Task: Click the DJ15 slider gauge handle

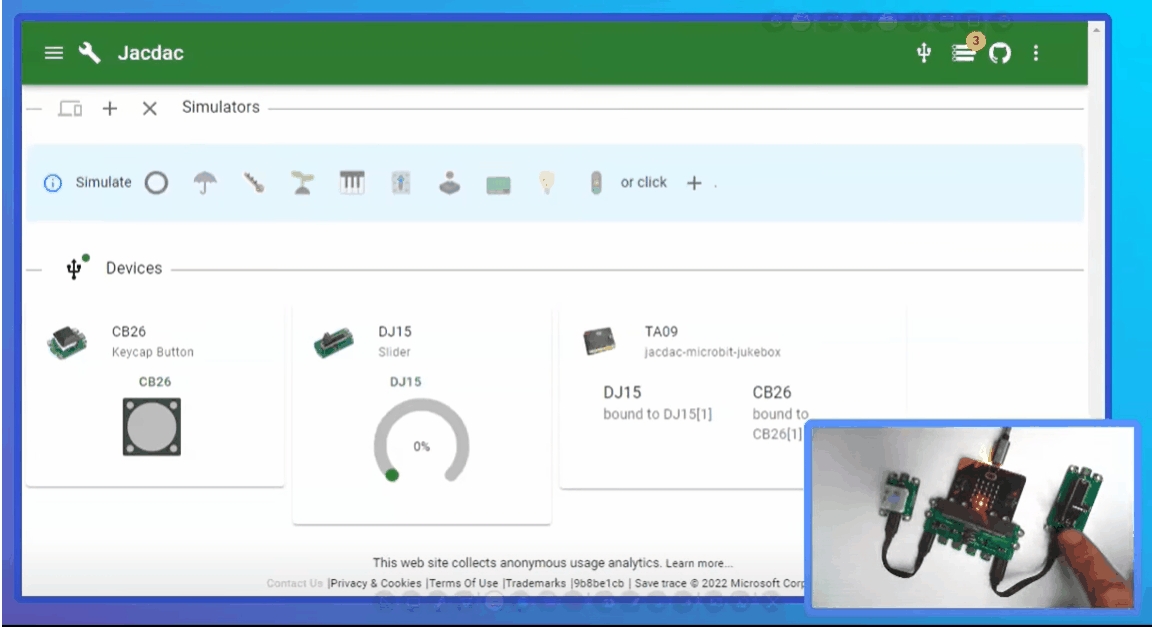Action: coord(392,475)
